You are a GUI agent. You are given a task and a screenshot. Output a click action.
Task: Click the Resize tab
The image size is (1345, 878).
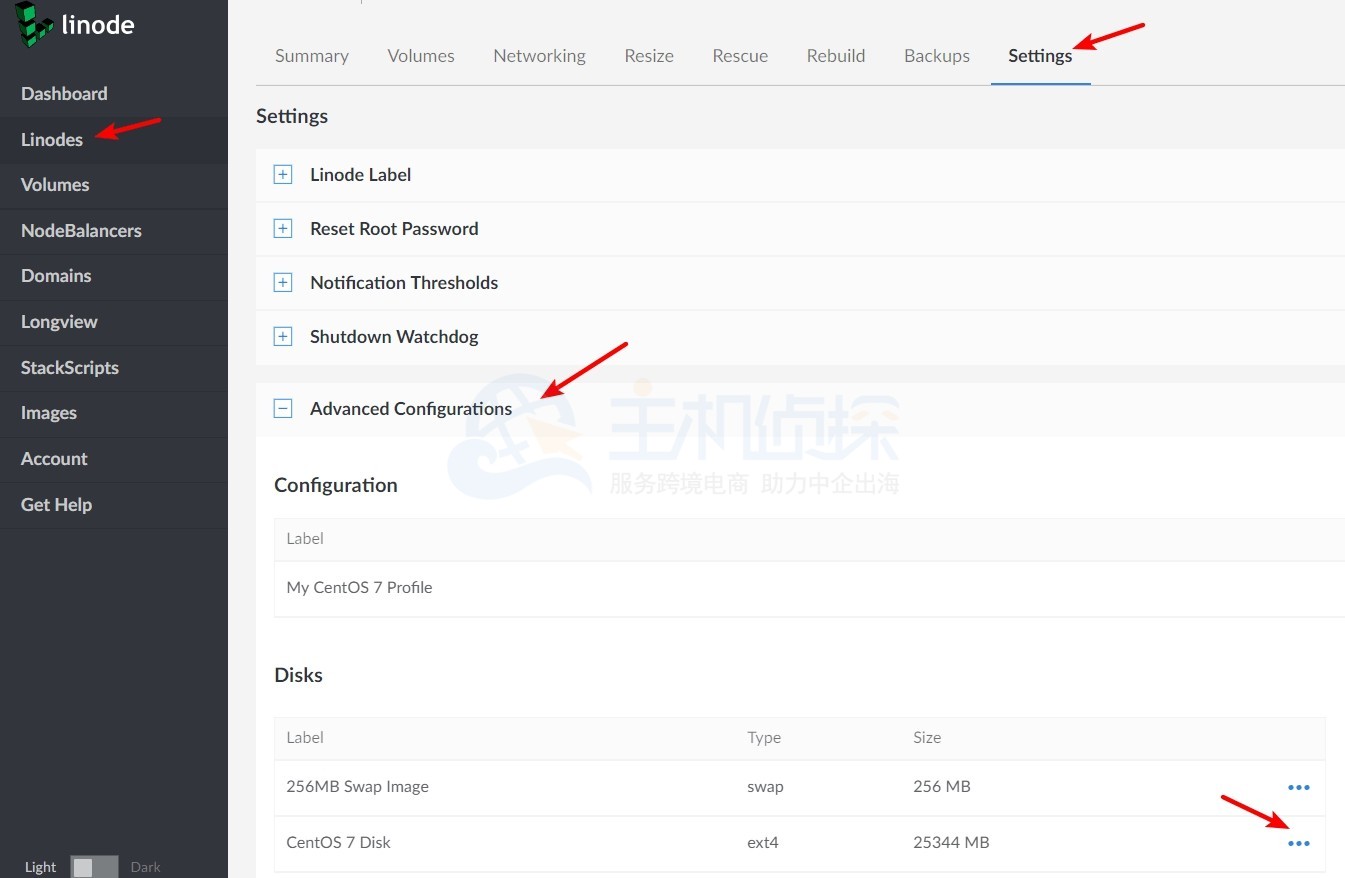coord(649,56)
